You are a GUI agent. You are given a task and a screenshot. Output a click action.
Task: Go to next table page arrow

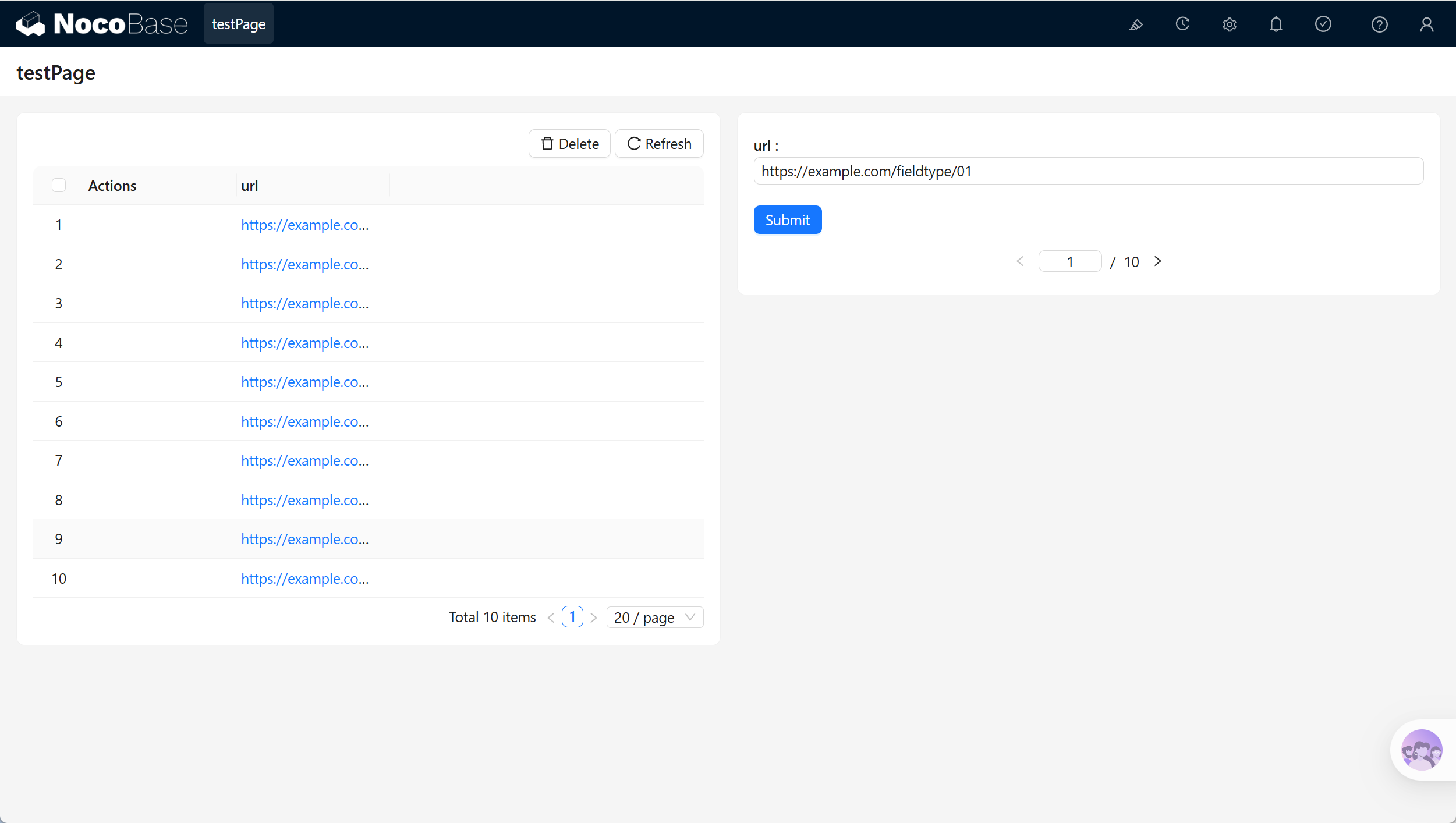click(593, 617)
